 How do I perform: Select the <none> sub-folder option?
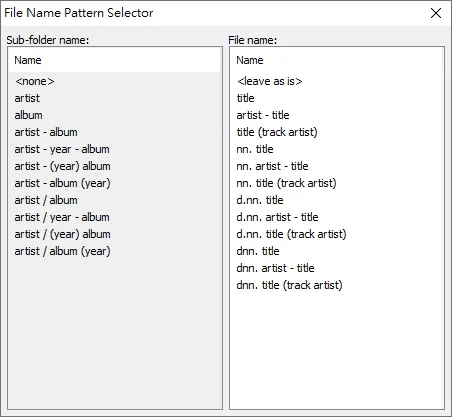pos(34,81)
